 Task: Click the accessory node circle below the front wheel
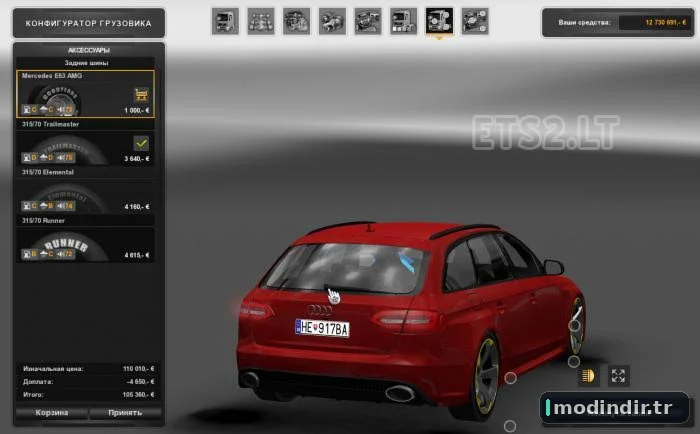click(x=574, y=361)
